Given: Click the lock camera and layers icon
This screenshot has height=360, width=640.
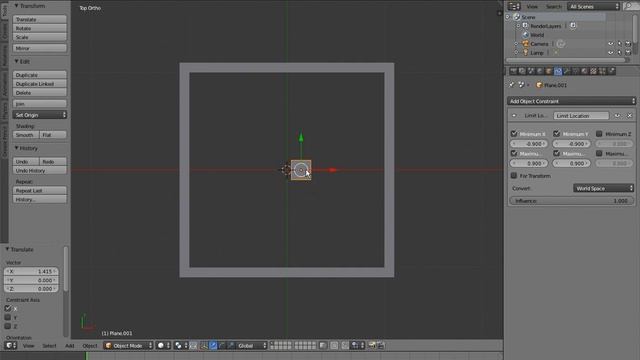Looking at the screenshot, I should click(x=323, y=345).
